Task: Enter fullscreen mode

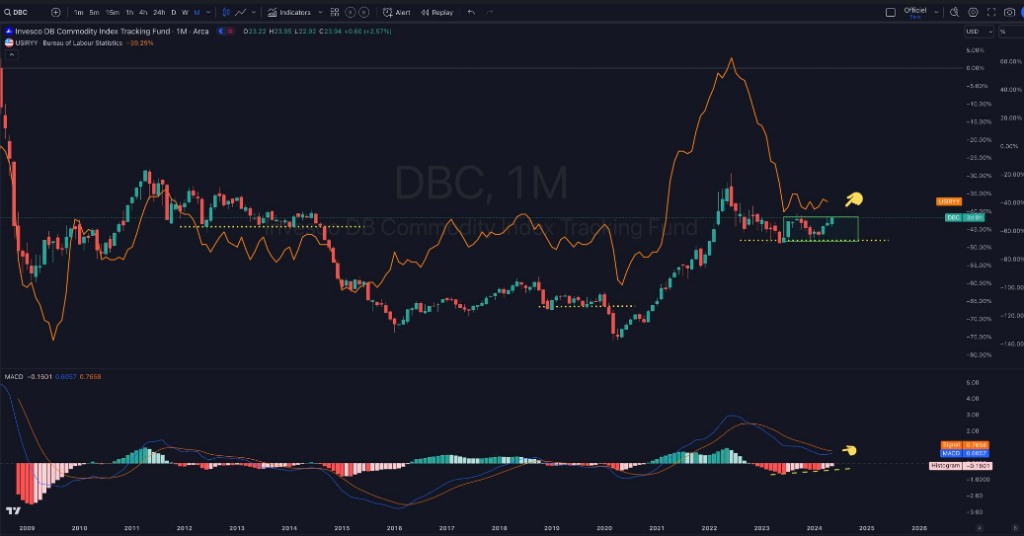Action: click(991, 12)
